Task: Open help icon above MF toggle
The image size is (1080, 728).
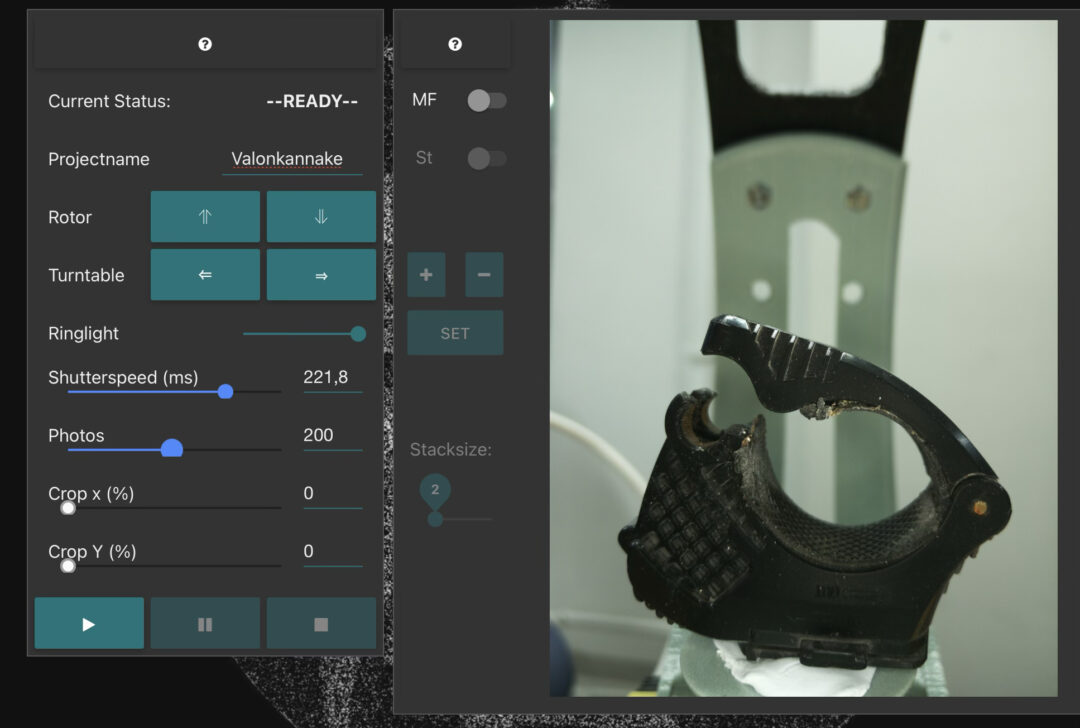Action: (455, 45)
